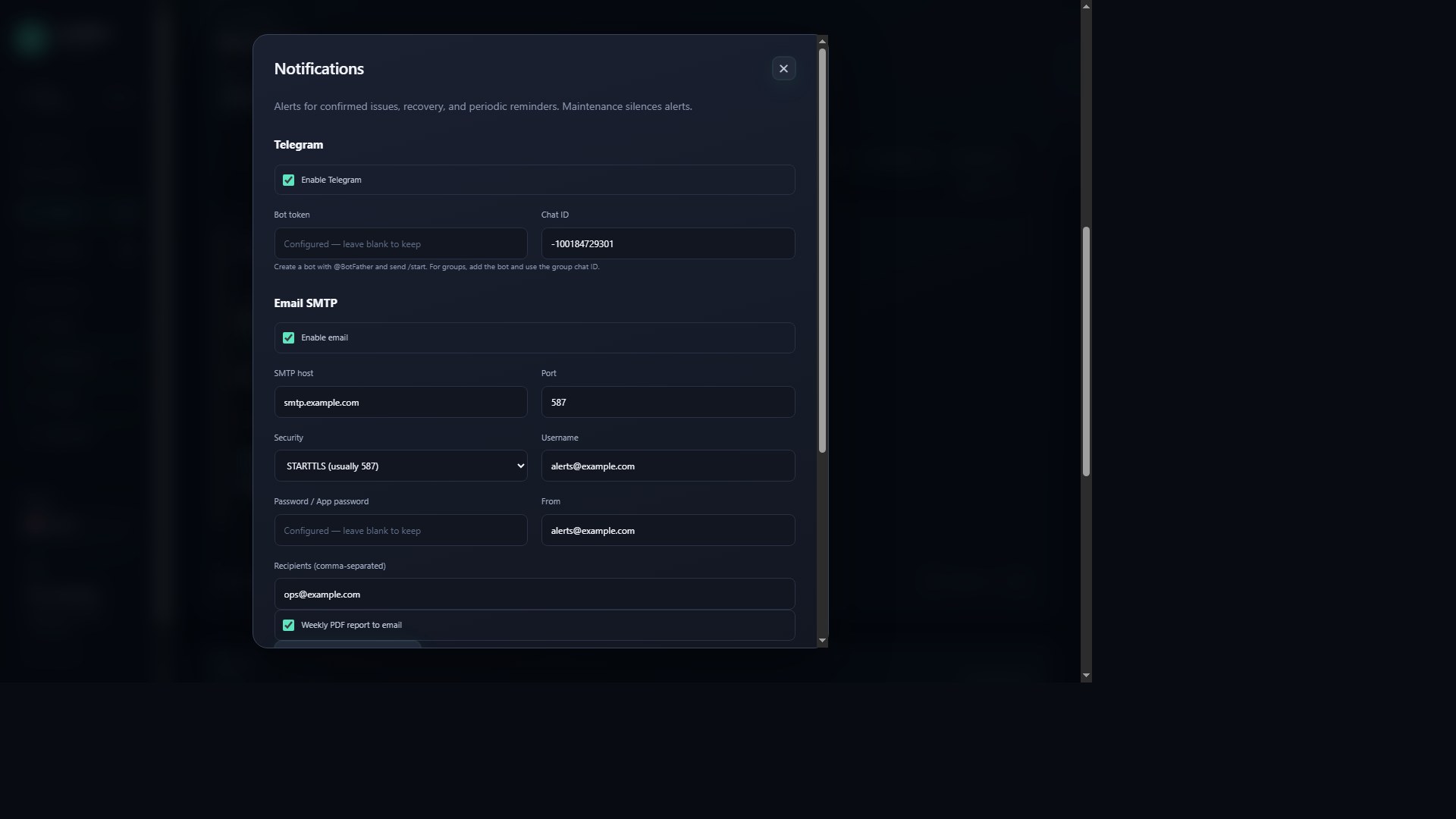Click the dialog's vertical scrollbar thumb

[822, 250]
